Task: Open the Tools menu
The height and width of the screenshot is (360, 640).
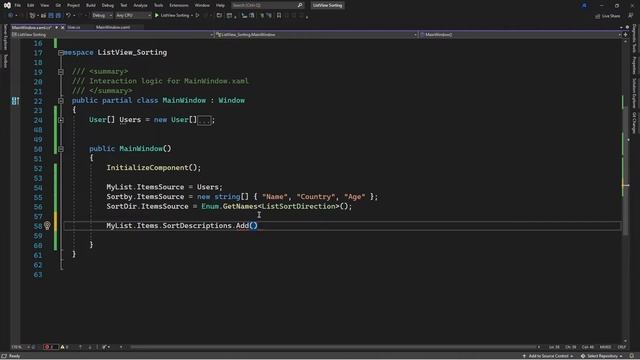Action: point(158,5)
